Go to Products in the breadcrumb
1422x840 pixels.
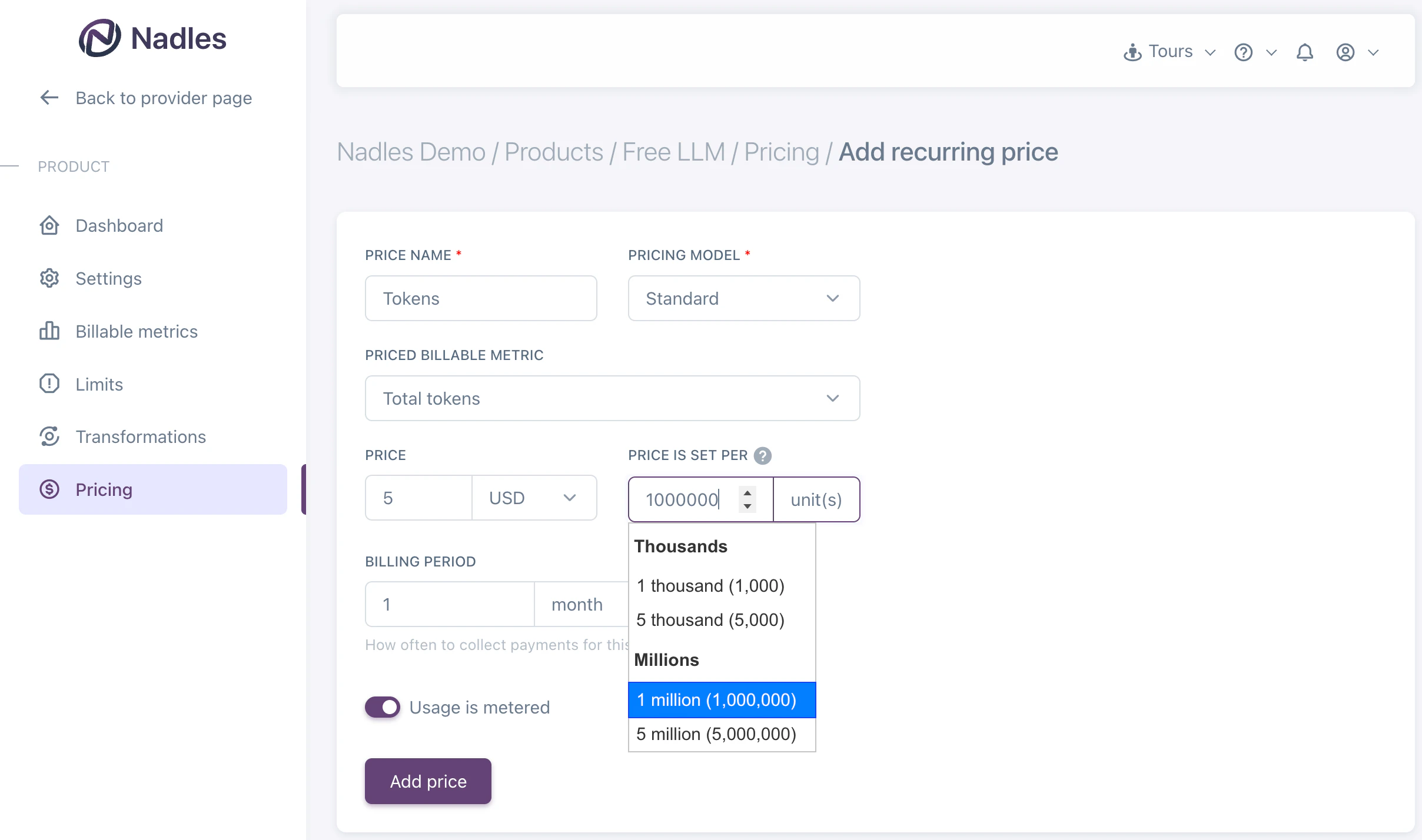click(x=554, y=152)
